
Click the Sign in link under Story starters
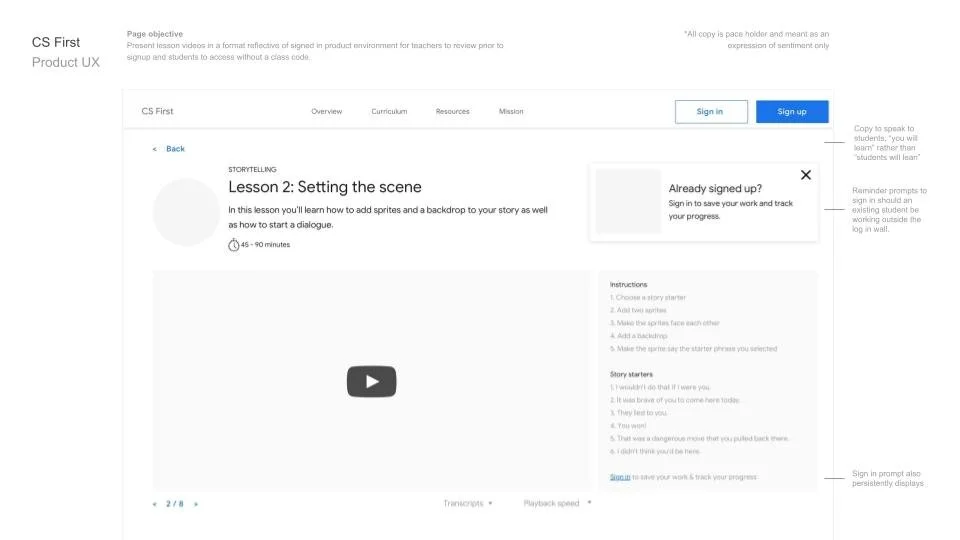pos(620,477)
